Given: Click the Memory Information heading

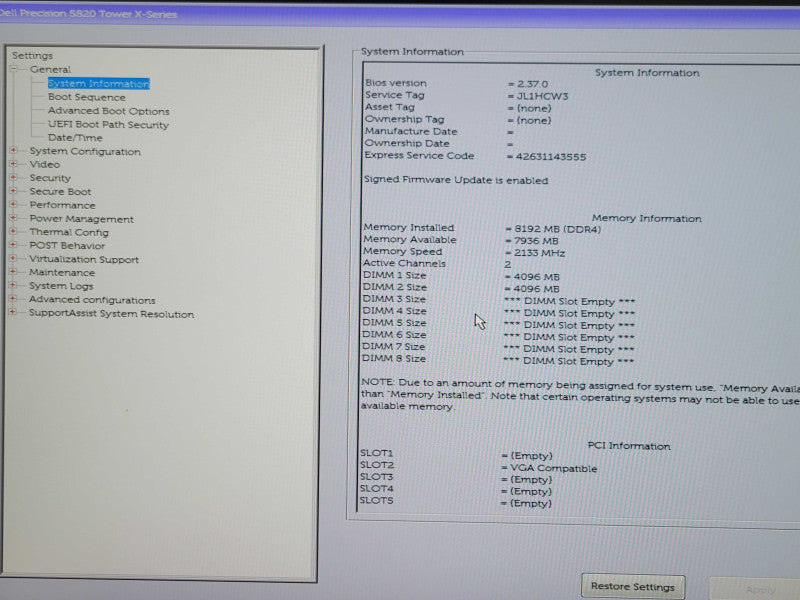Looking at the screenshot, I should tap(646, 218).
